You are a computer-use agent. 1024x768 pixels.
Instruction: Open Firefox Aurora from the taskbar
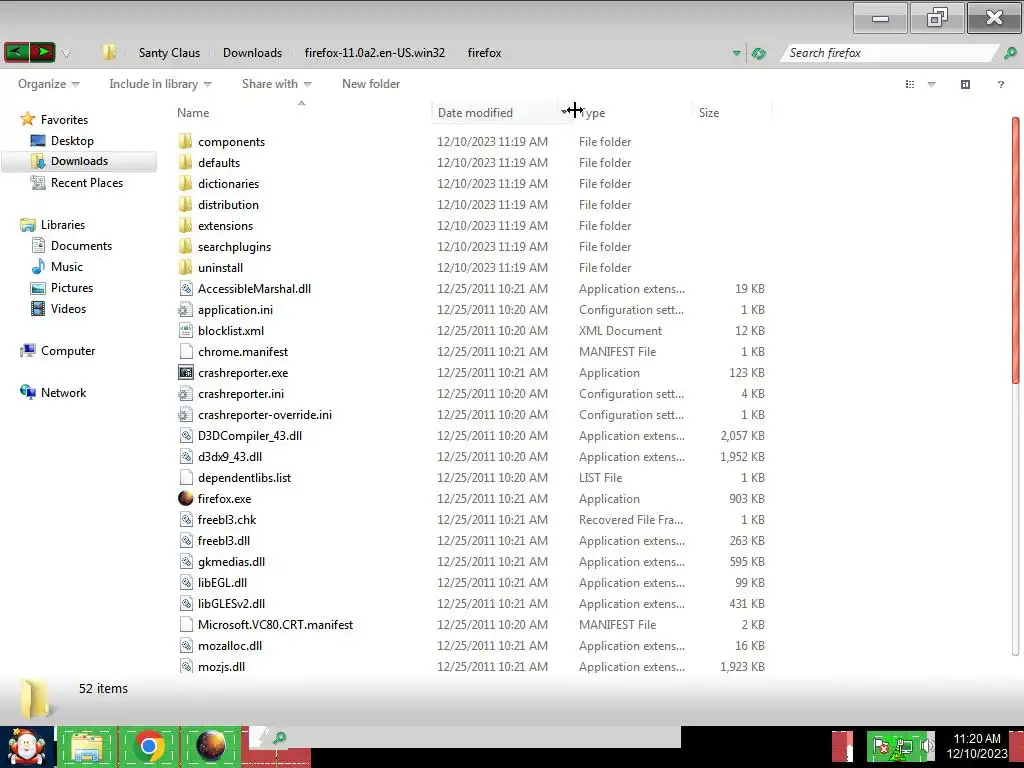point(210,747)
